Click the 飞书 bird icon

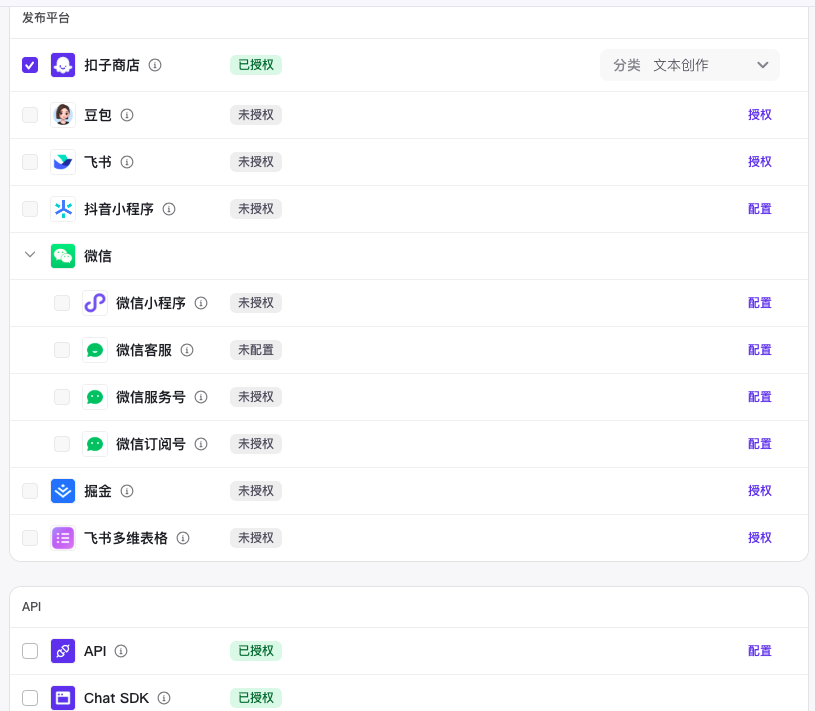click(63, 162)
